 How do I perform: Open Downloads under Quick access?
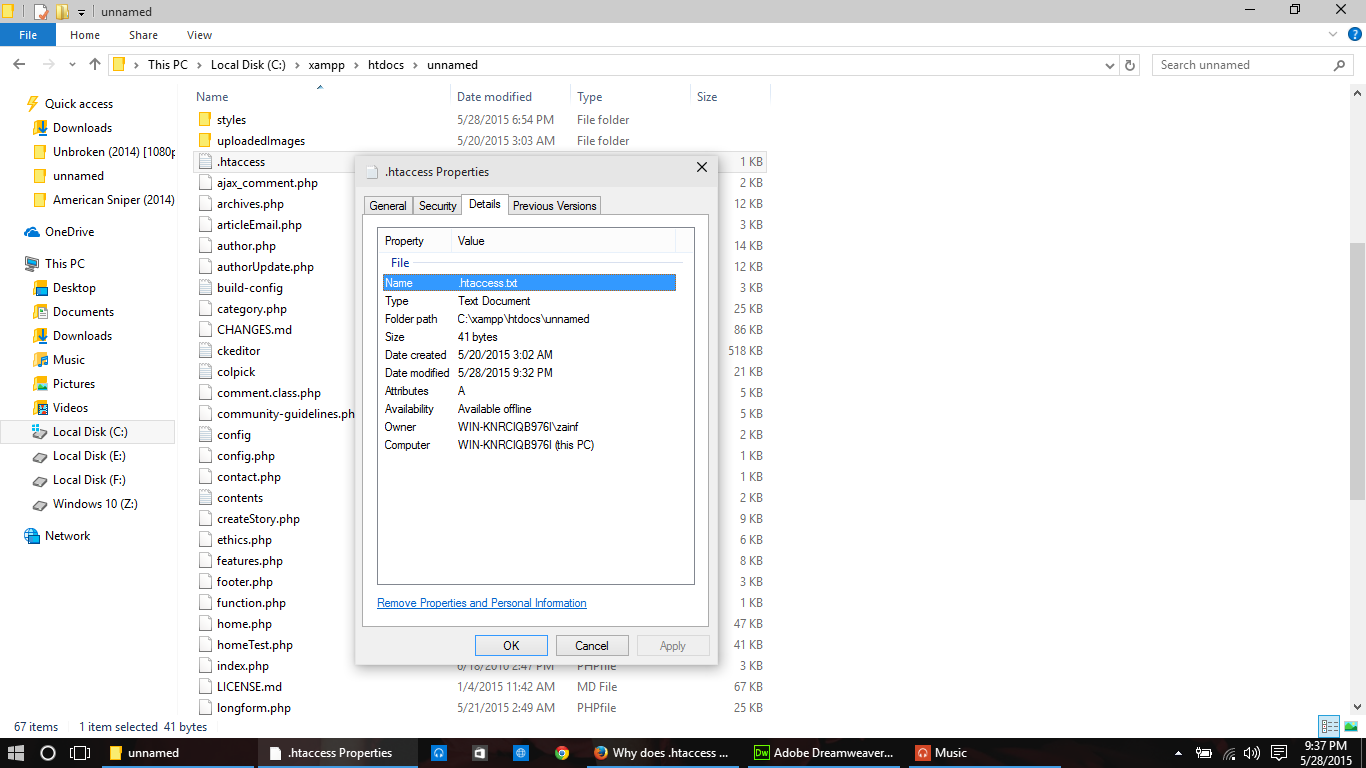pos(82,128)
